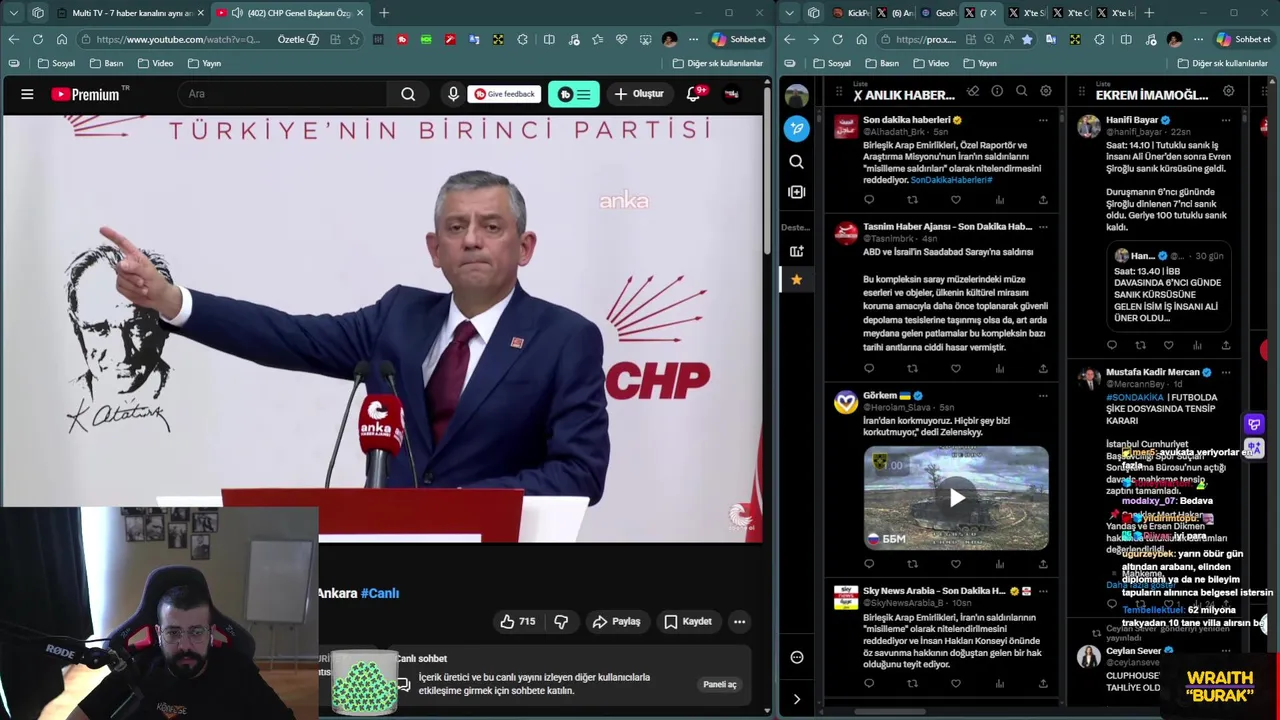Select the starred deck in X Pro sidebar

pos(797,279)
